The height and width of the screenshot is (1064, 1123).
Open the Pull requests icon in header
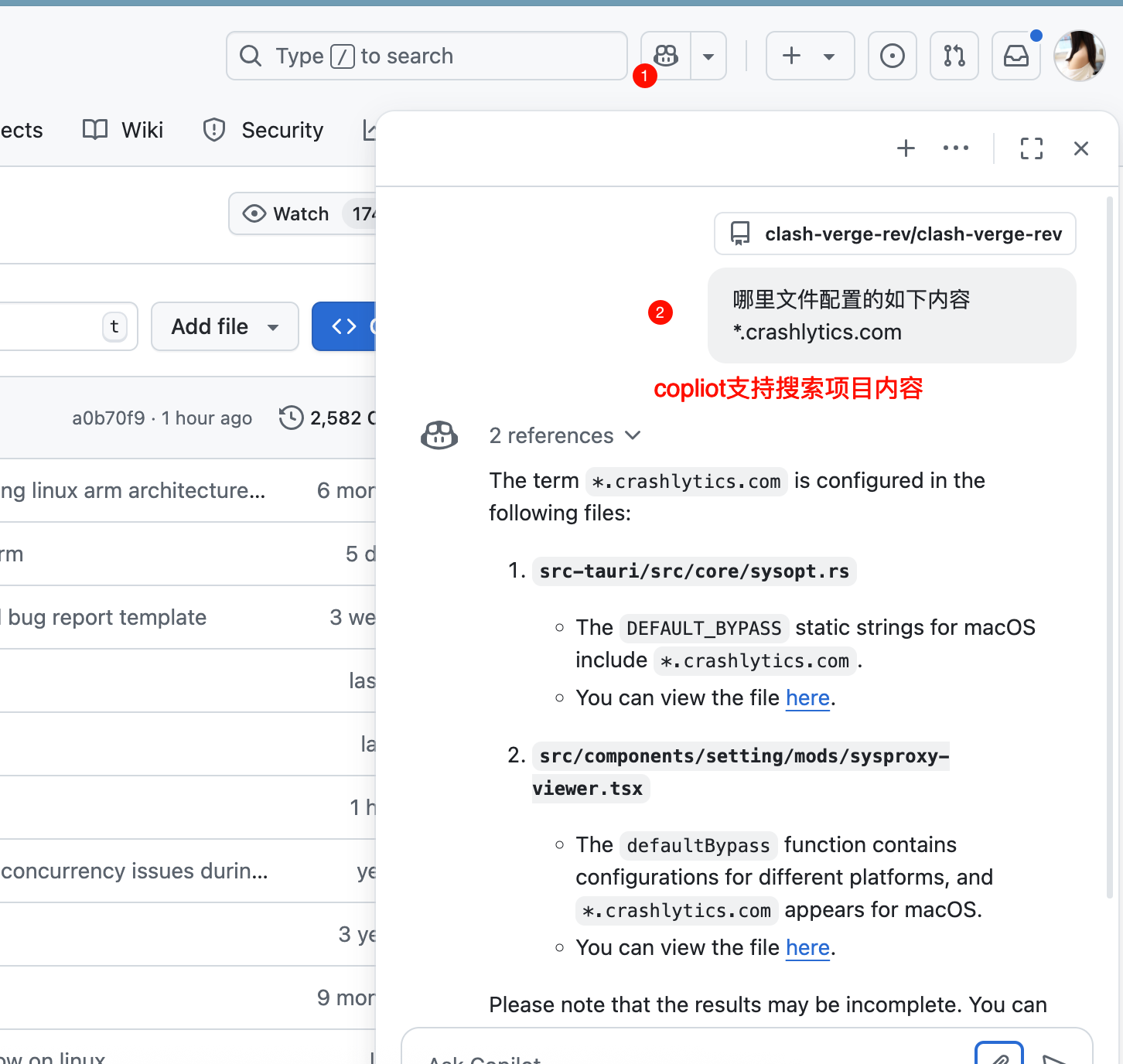pyautogui.click(x=954, y=56)
